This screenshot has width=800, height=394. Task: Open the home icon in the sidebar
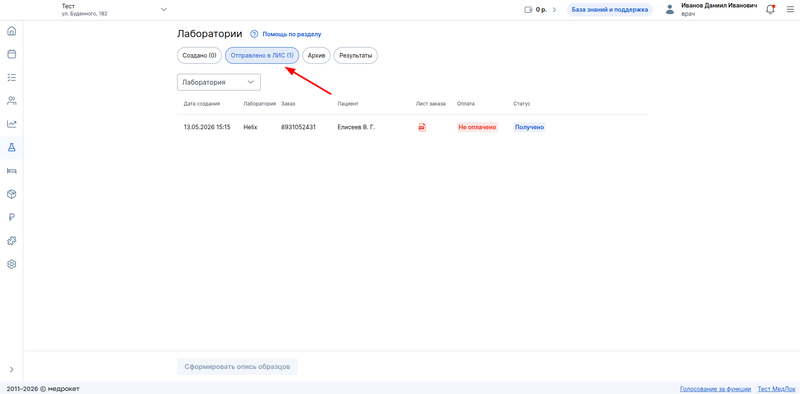point(11,31)
